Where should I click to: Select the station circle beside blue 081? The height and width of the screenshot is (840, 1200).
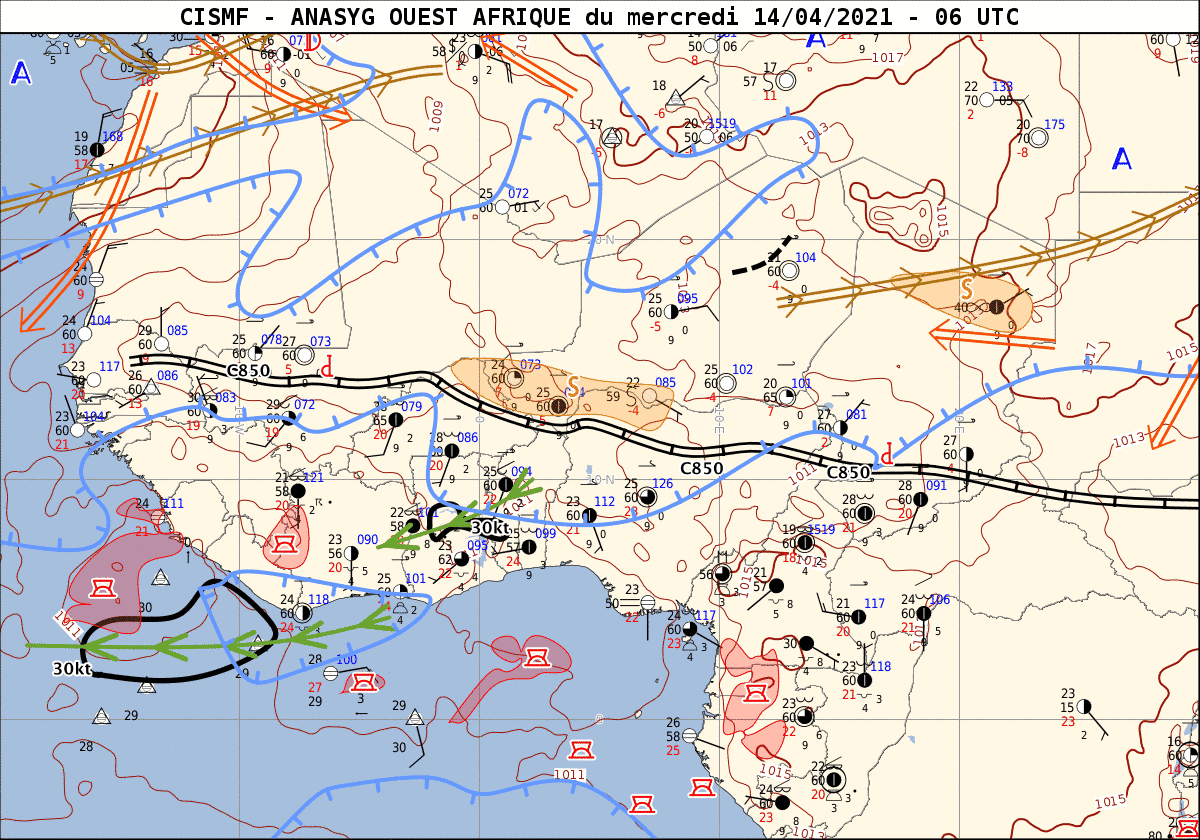pyautogui.click(x=841, y=428)
